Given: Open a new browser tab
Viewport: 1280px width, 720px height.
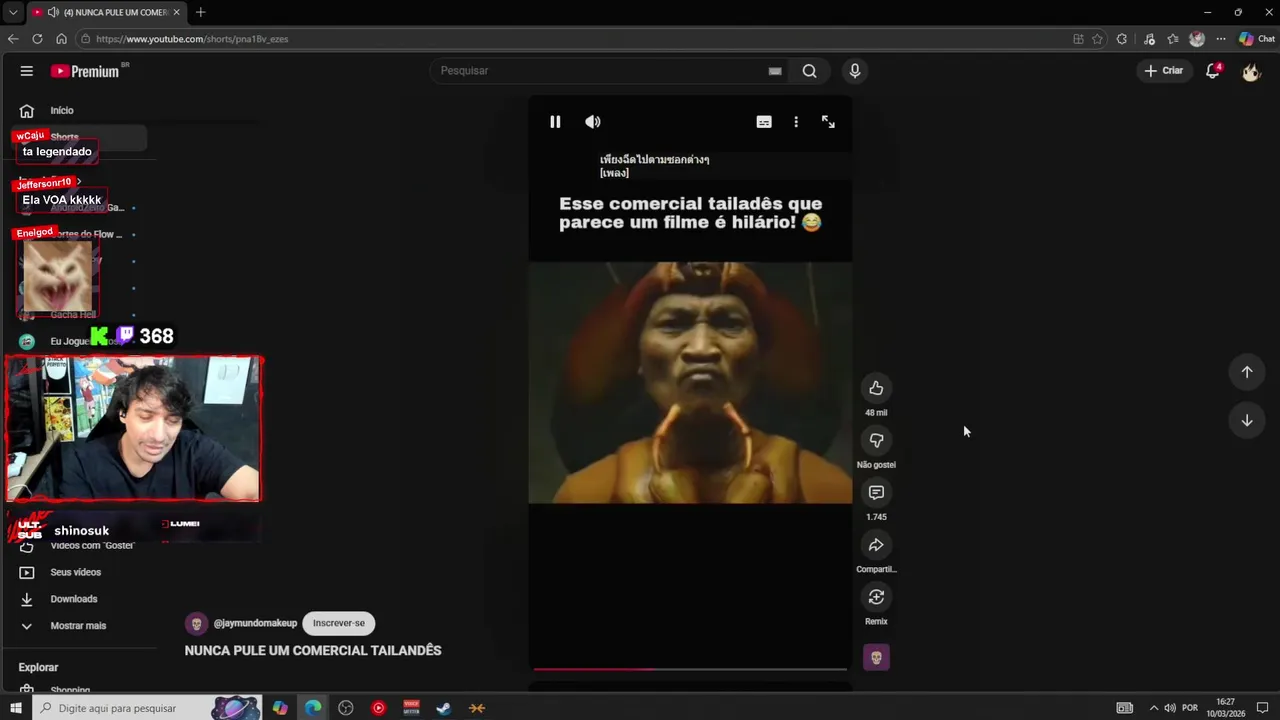Looking at the screenshot, I should pyautogui.click(x=200, y=12).
